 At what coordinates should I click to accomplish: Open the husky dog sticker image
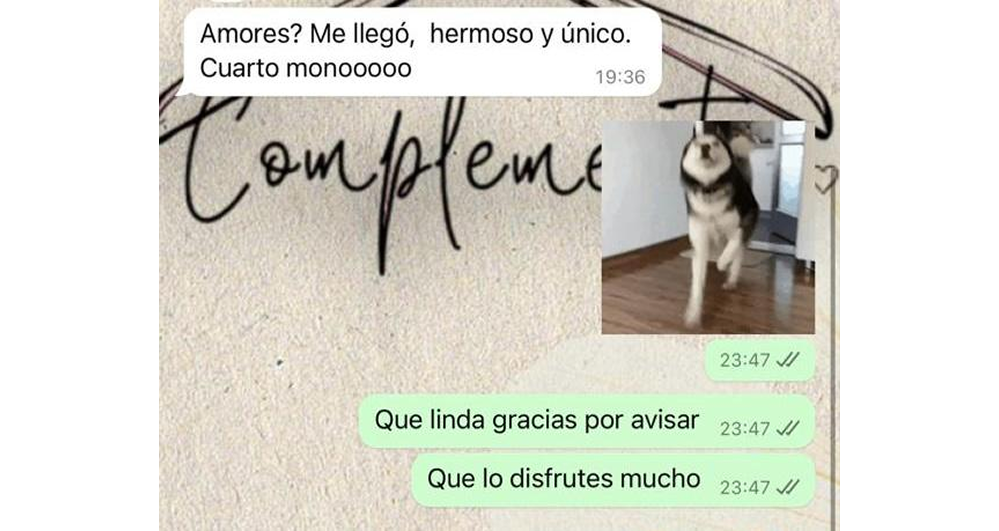pyautogui.click(x=708, y=227)
